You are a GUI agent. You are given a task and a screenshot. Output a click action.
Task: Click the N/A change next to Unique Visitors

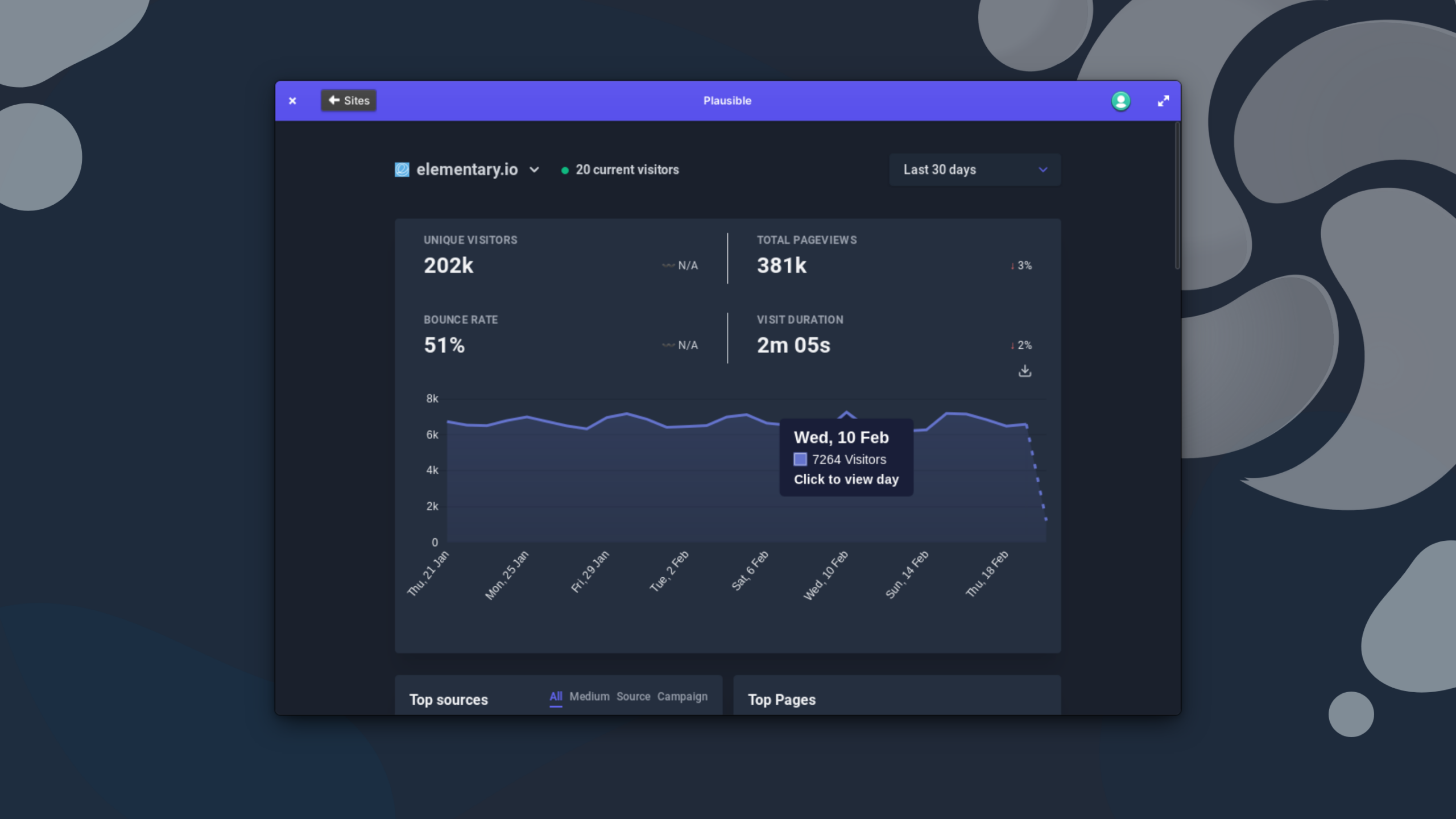click(680, 266)
